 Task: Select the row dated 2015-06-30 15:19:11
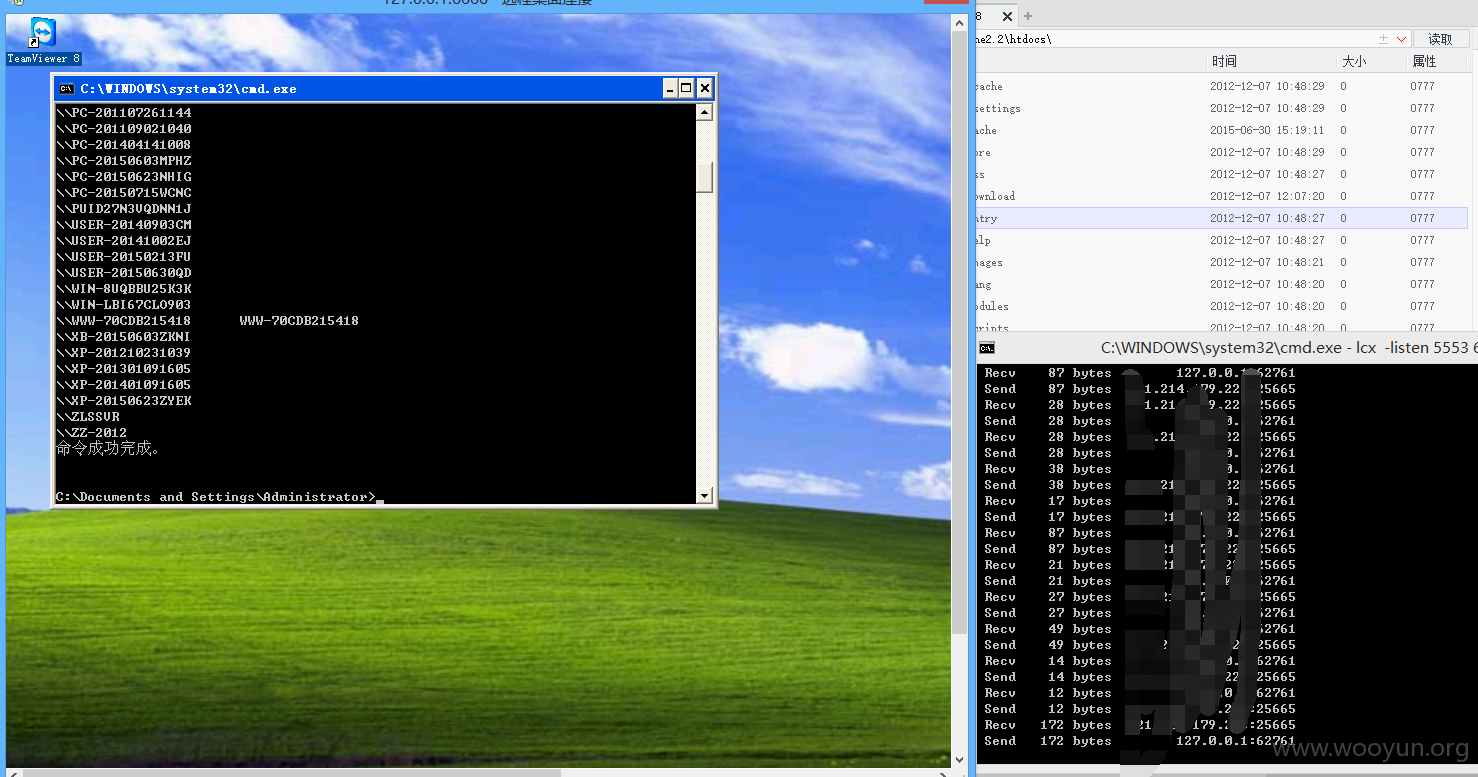(x=1222, y=130)
